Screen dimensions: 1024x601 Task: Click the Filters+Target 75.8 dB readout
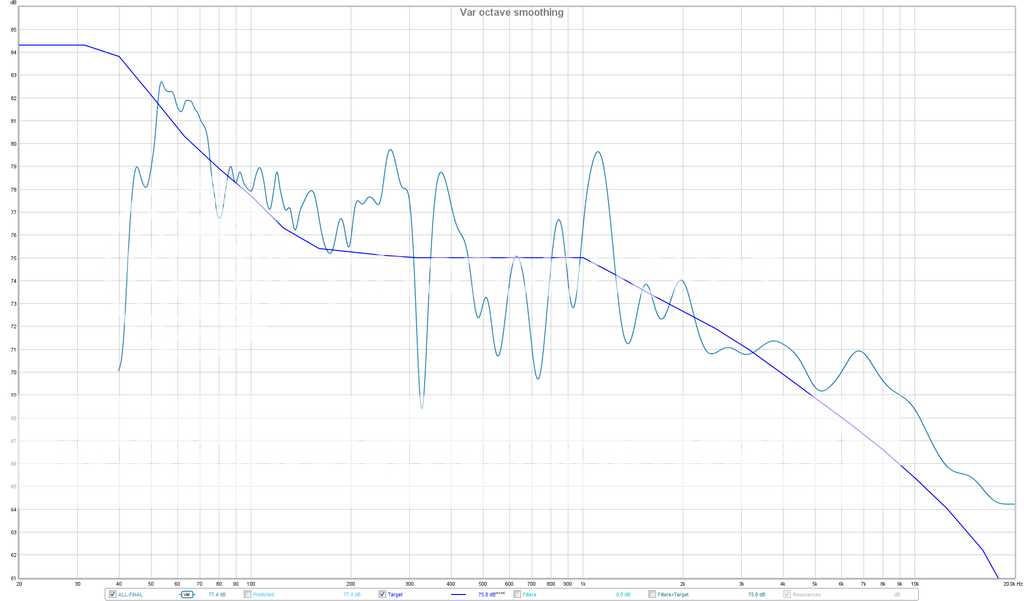pyautogui.click(x=757, y=594)
